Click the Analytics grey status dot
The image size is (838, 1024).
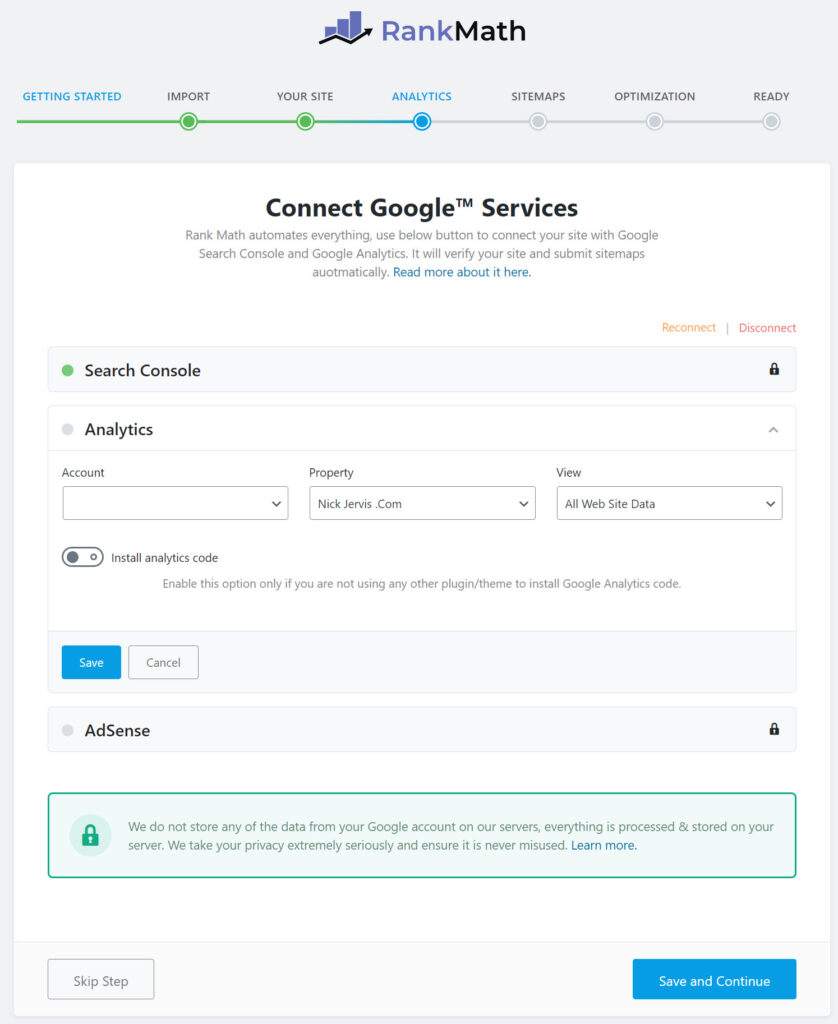point(67,429)
